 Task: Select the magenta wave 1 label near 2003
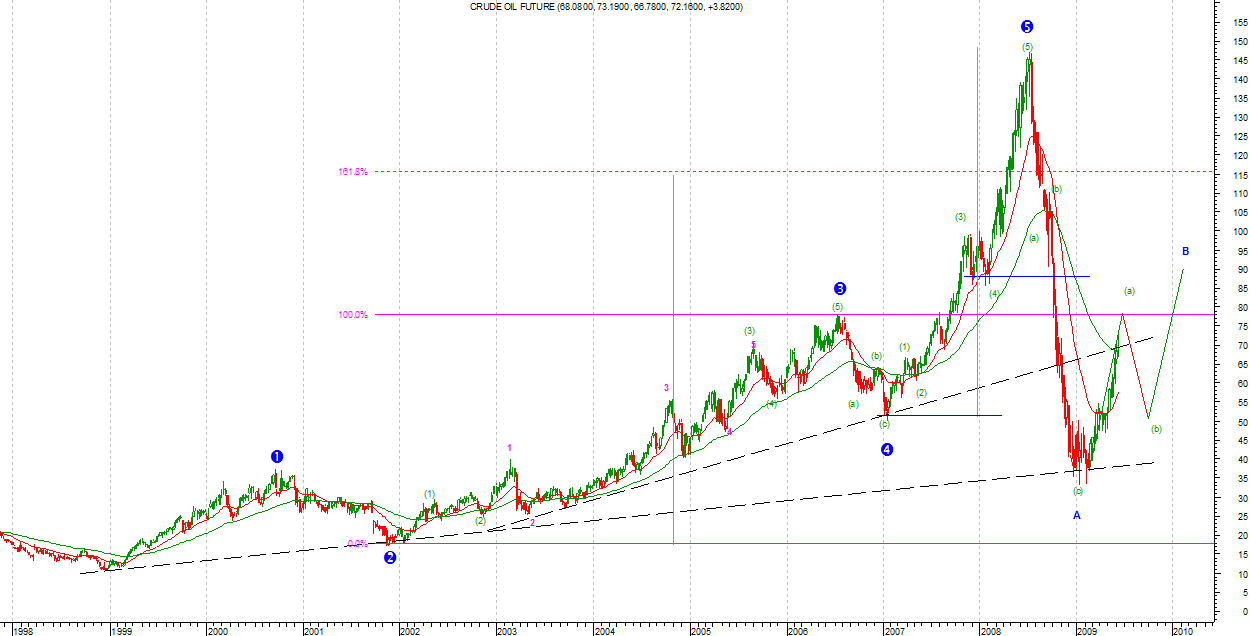[x=510, y=447]
